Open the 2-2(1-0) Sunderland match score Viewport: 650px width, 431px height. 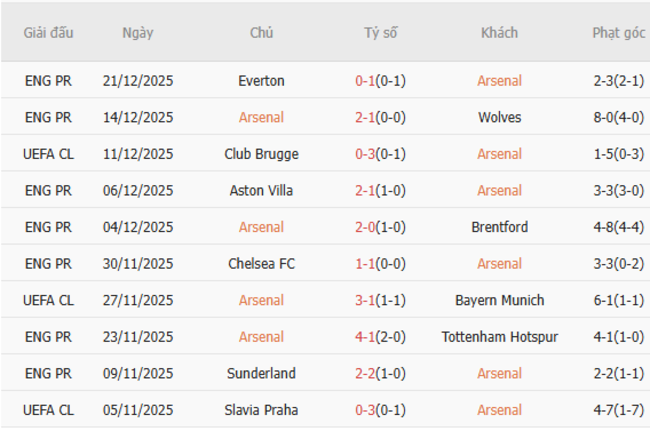coord(380,373)
